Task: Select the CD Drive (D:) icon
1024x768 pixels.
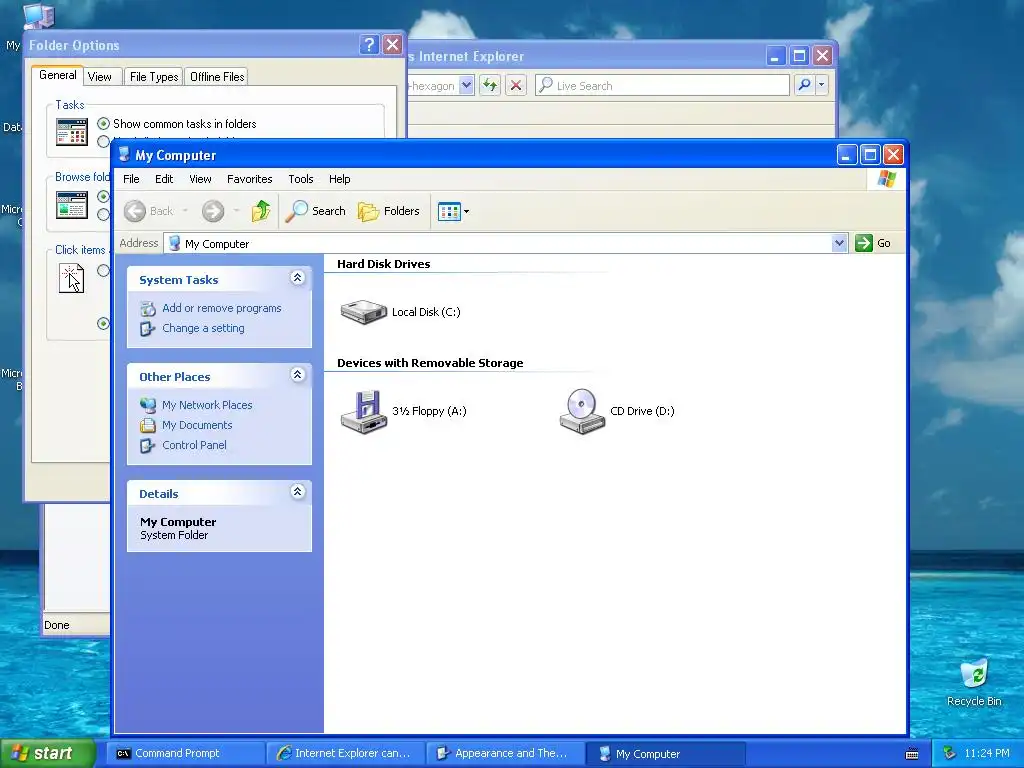Action: click(582, 411)
